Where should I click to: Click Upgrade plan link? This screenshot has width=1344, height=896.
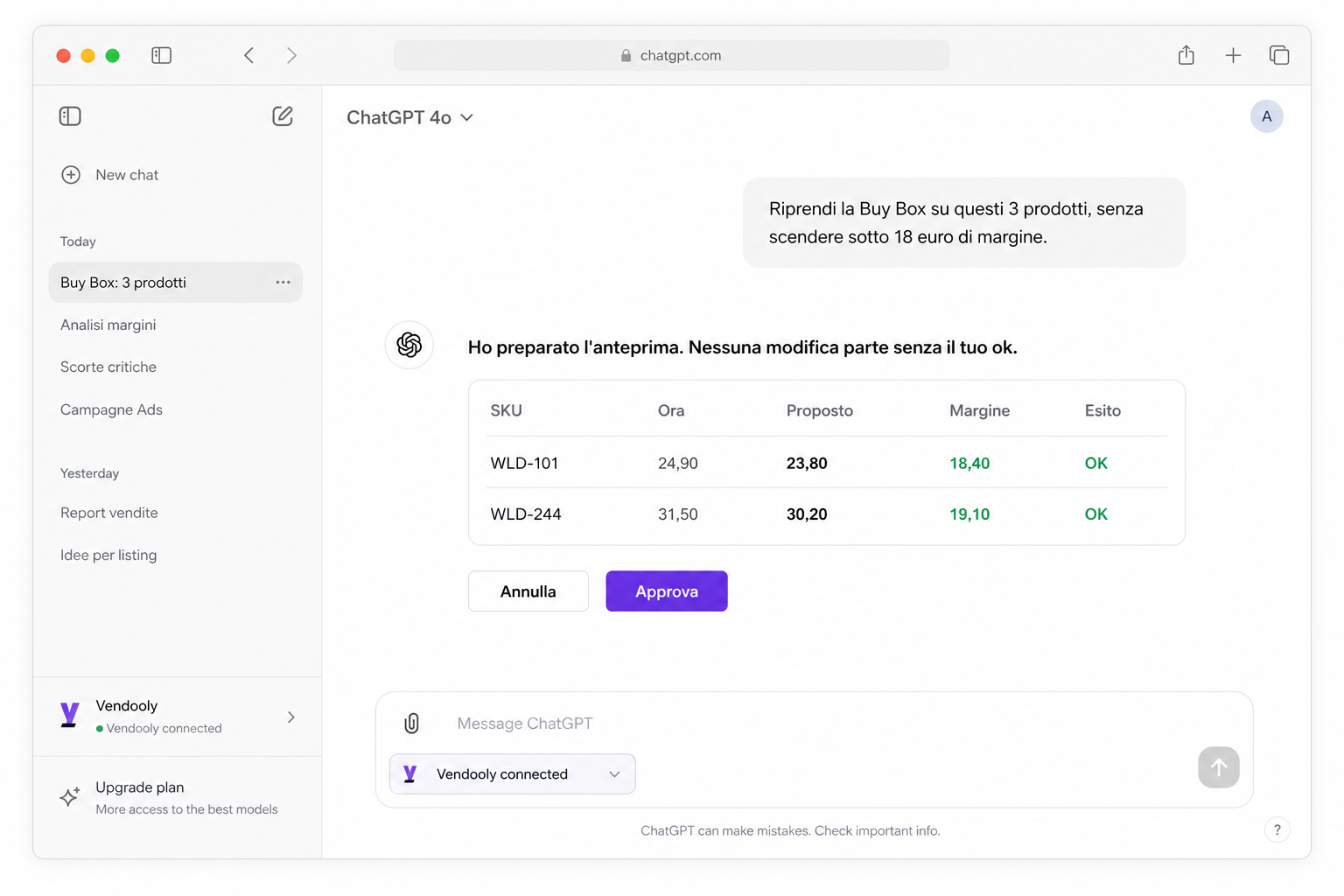point(140,787)
